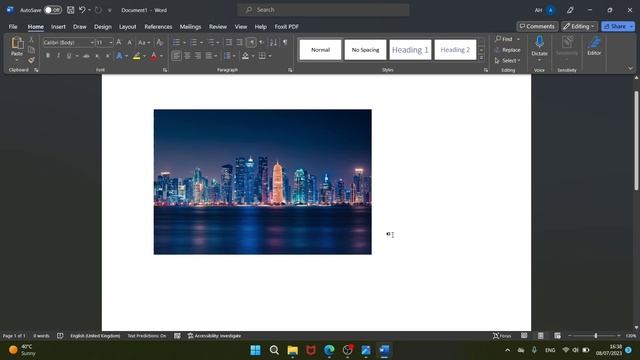Toggle Italic formatting
Screen dimensions: 640x360
pos(58,56)
